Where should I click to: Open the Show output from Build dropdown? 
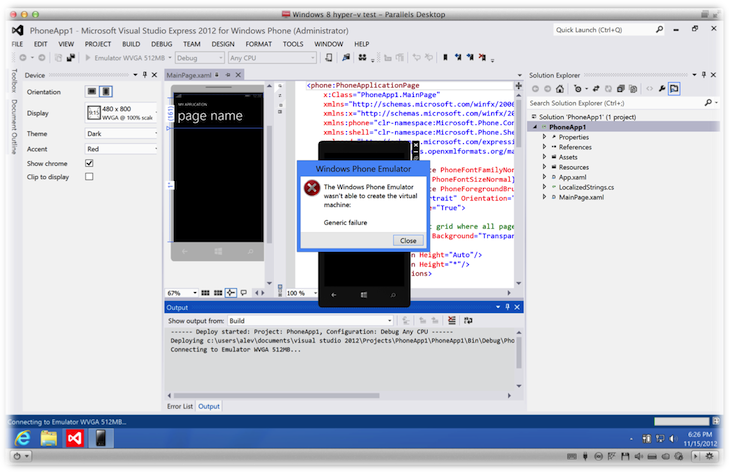pyautogui.click(x=310, y=320)
